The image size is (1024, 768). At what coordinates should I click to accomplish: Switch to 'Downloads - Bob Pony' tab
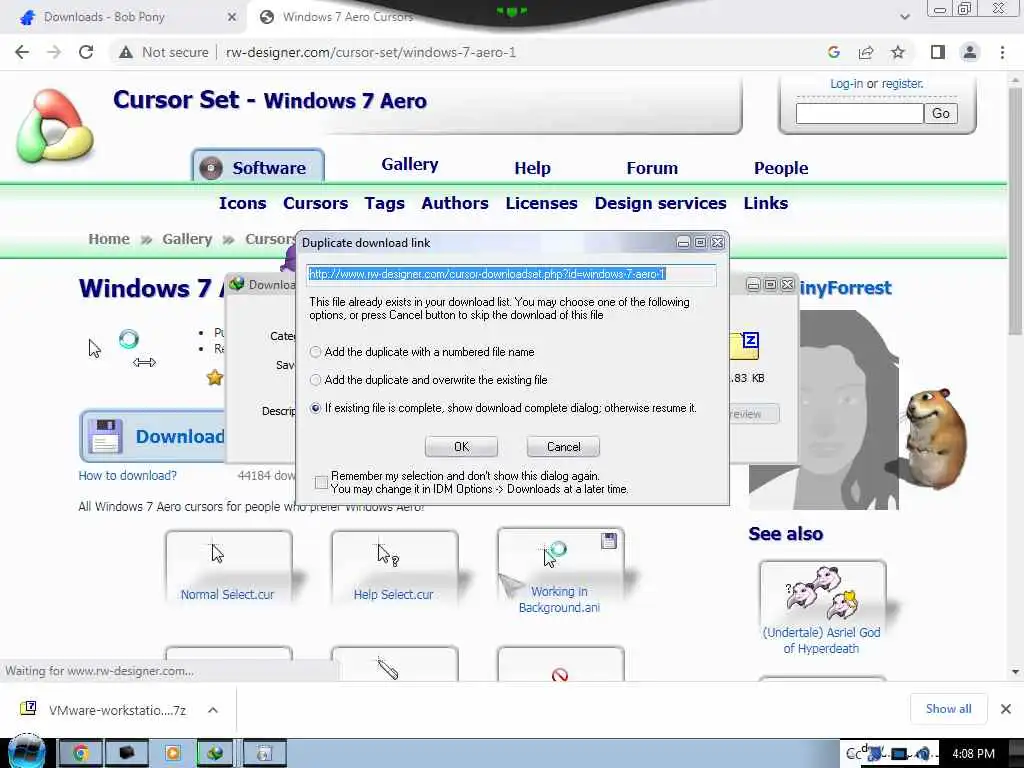pyautogui.click(x=104, y=17)
